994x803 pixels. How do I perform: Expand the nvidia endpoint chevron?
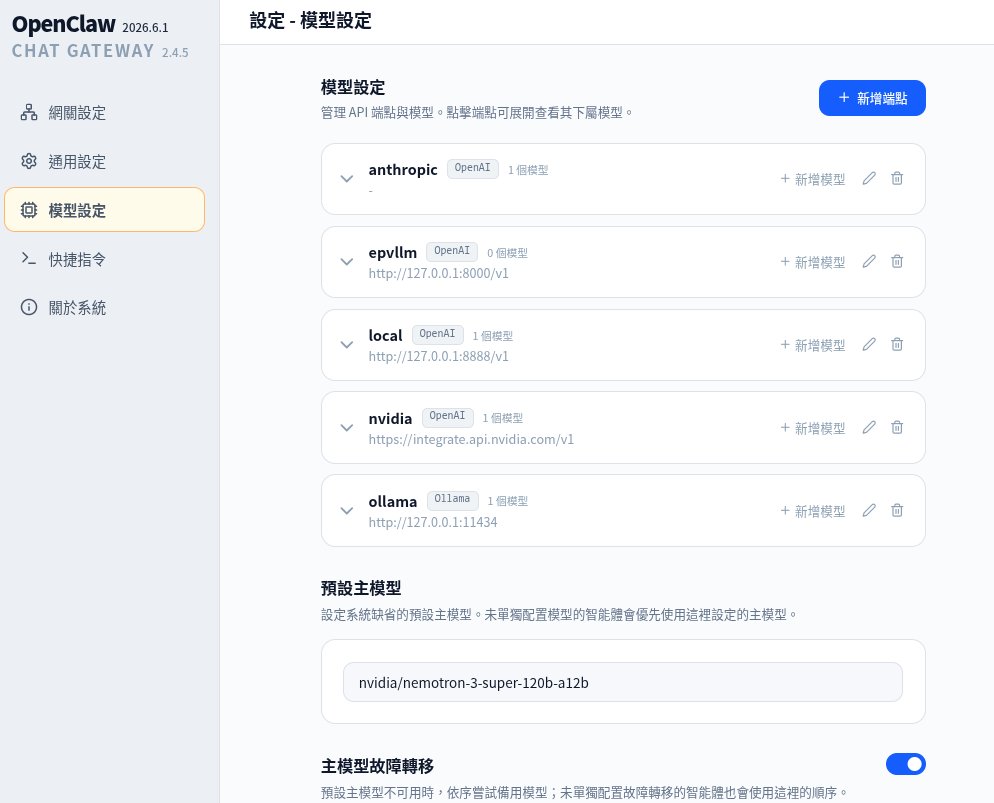[x=347, y=428]
